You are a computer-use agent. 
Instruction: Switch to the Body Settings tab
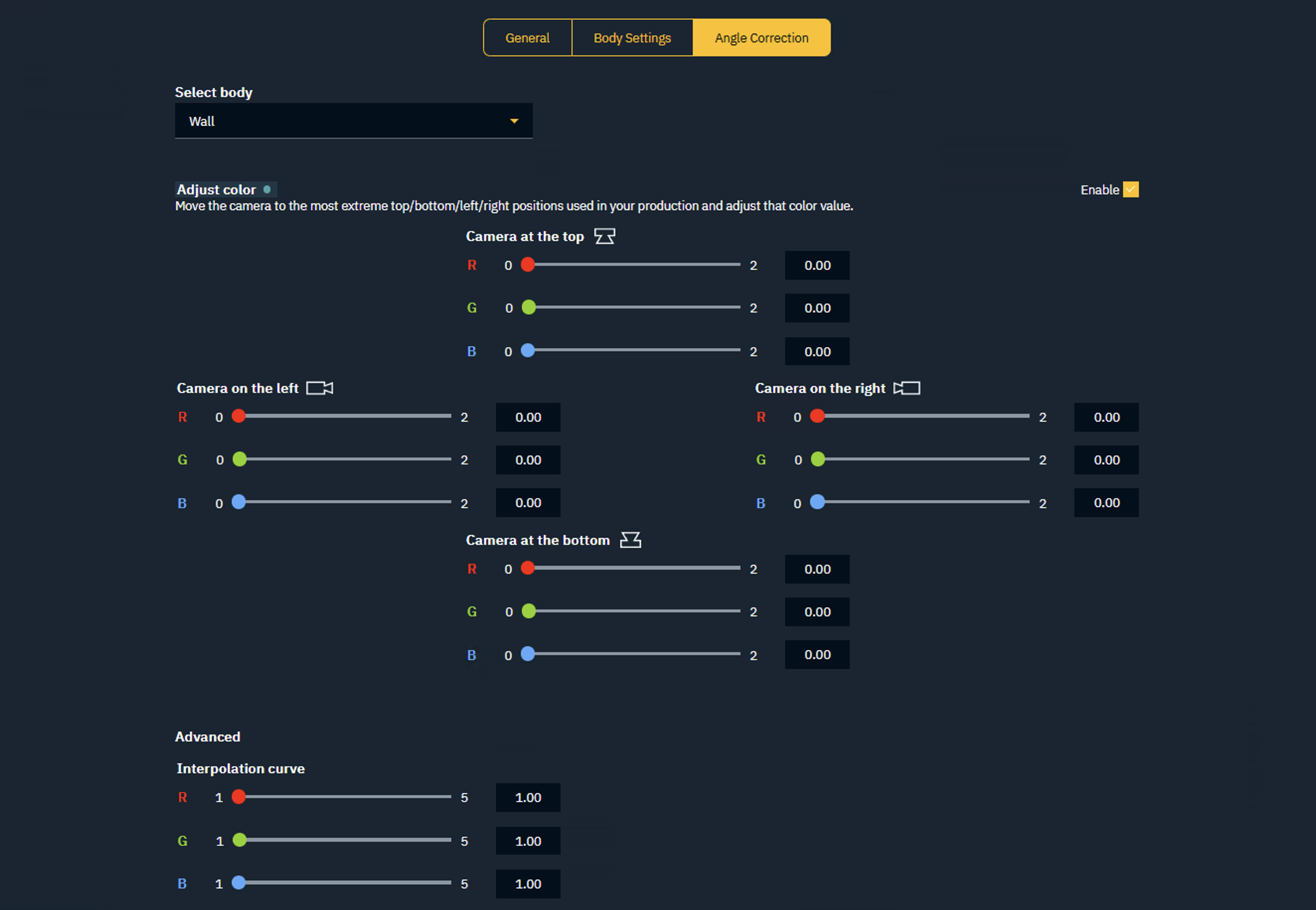pyautogui.click(x=632, y=38)
